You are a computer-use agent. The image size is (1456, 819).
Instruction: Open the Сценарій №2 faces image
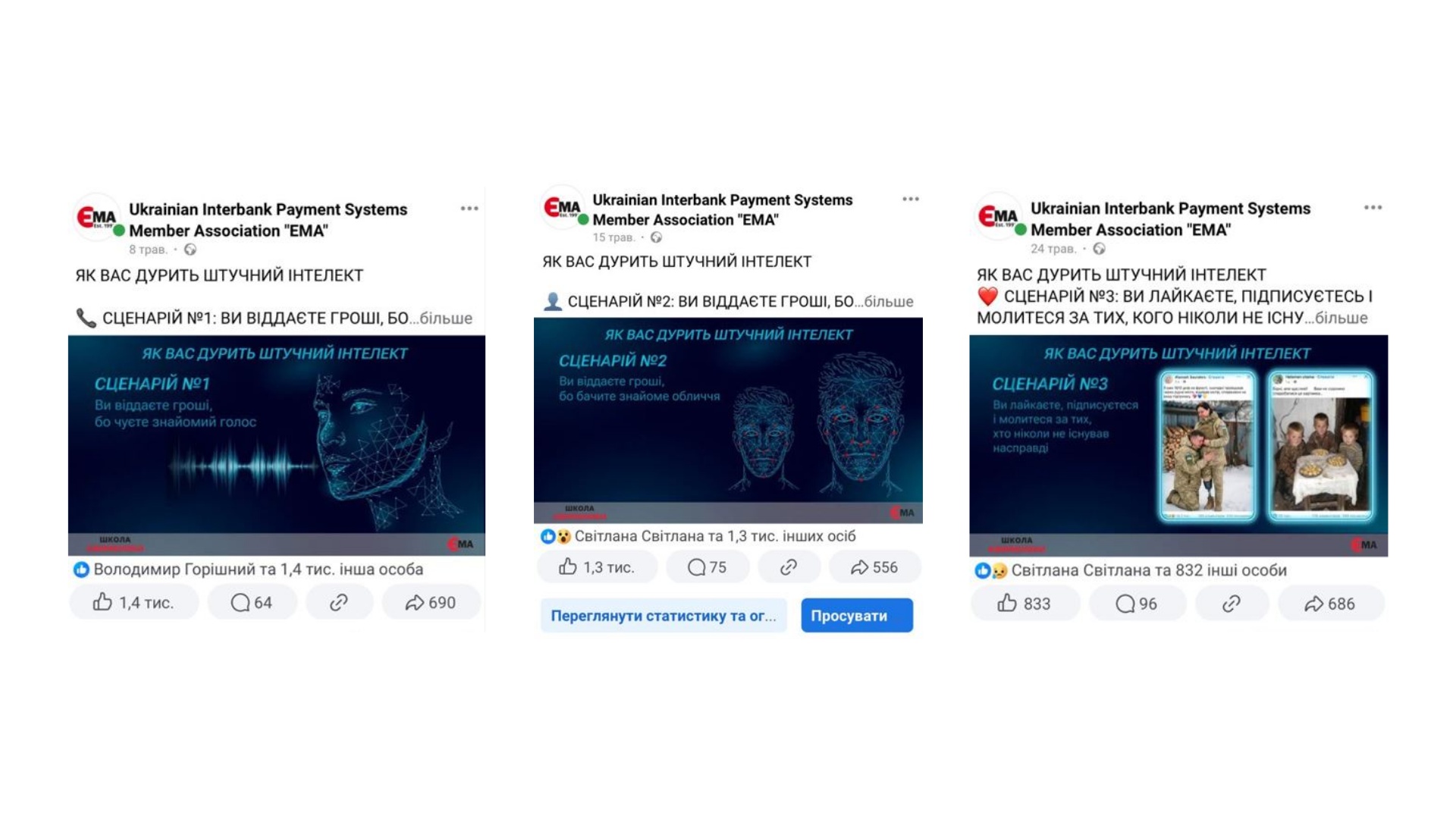[728, 420]
